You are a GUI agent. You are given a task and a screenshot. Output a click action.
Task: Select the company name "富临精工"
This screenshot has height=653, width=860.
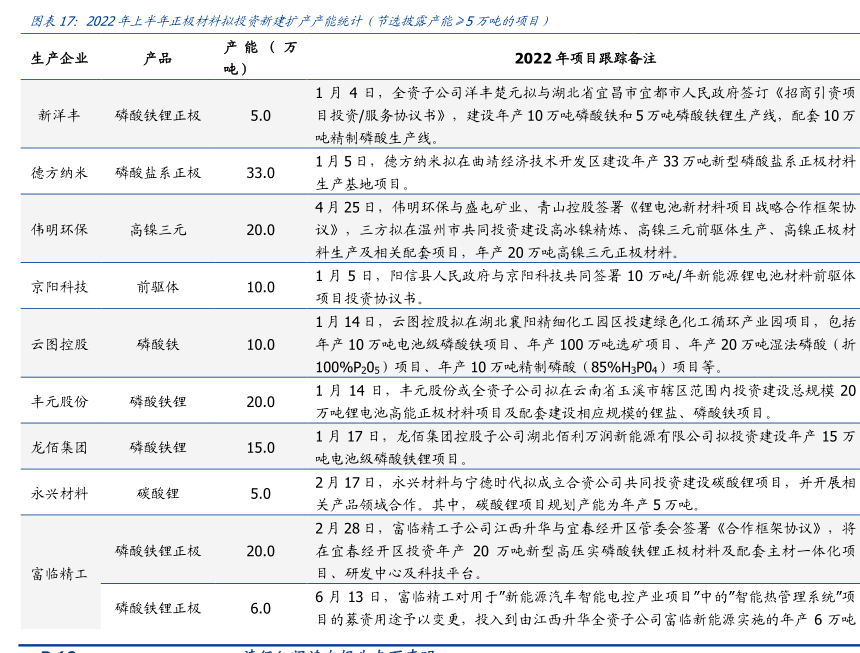click(59, 574)
